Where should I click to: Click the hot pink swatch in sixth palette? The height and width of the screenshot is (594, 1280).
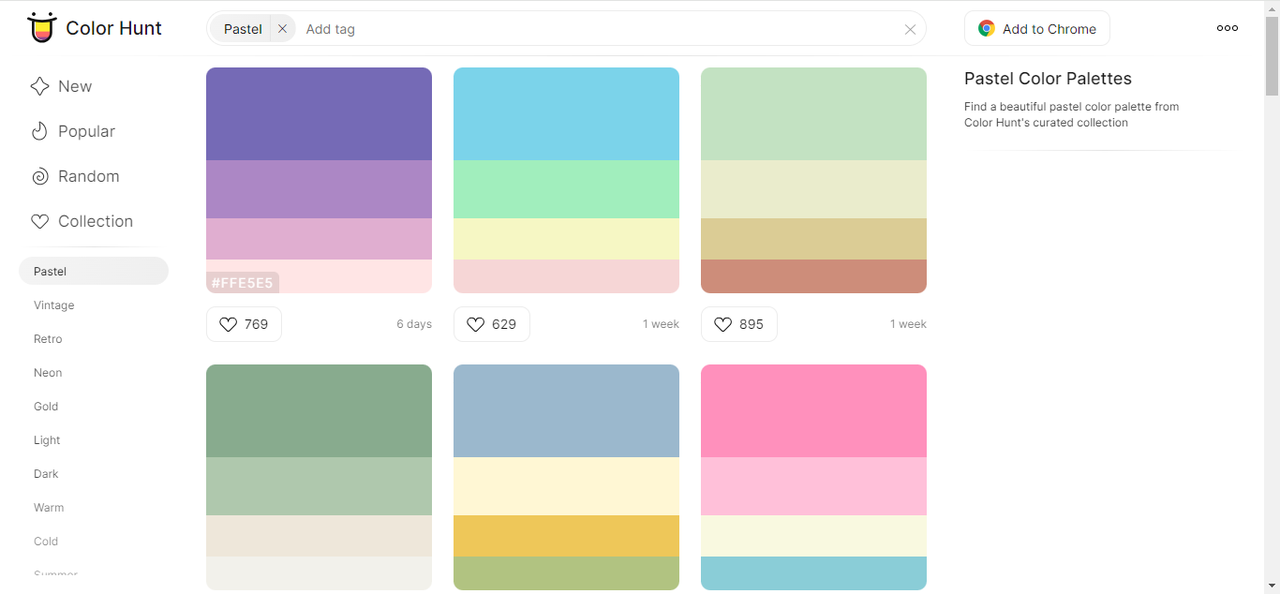814,411
